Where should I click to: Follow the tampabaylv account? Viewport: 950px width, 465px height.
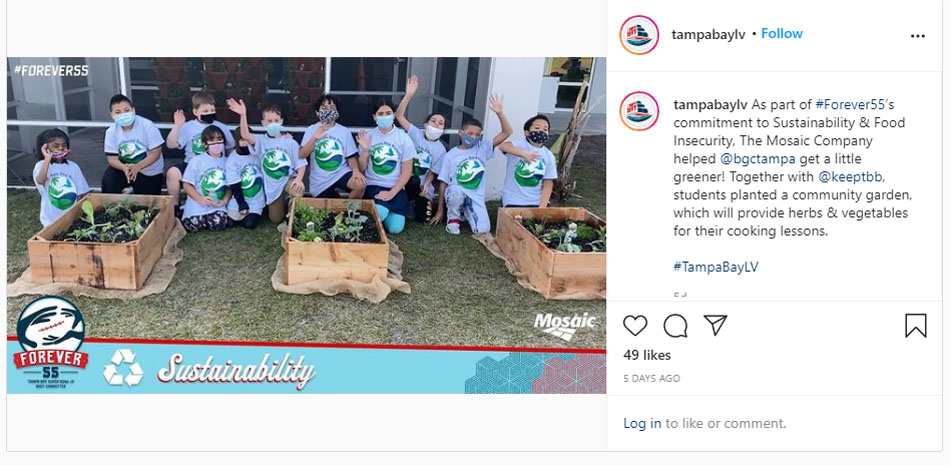pos(782,34)
